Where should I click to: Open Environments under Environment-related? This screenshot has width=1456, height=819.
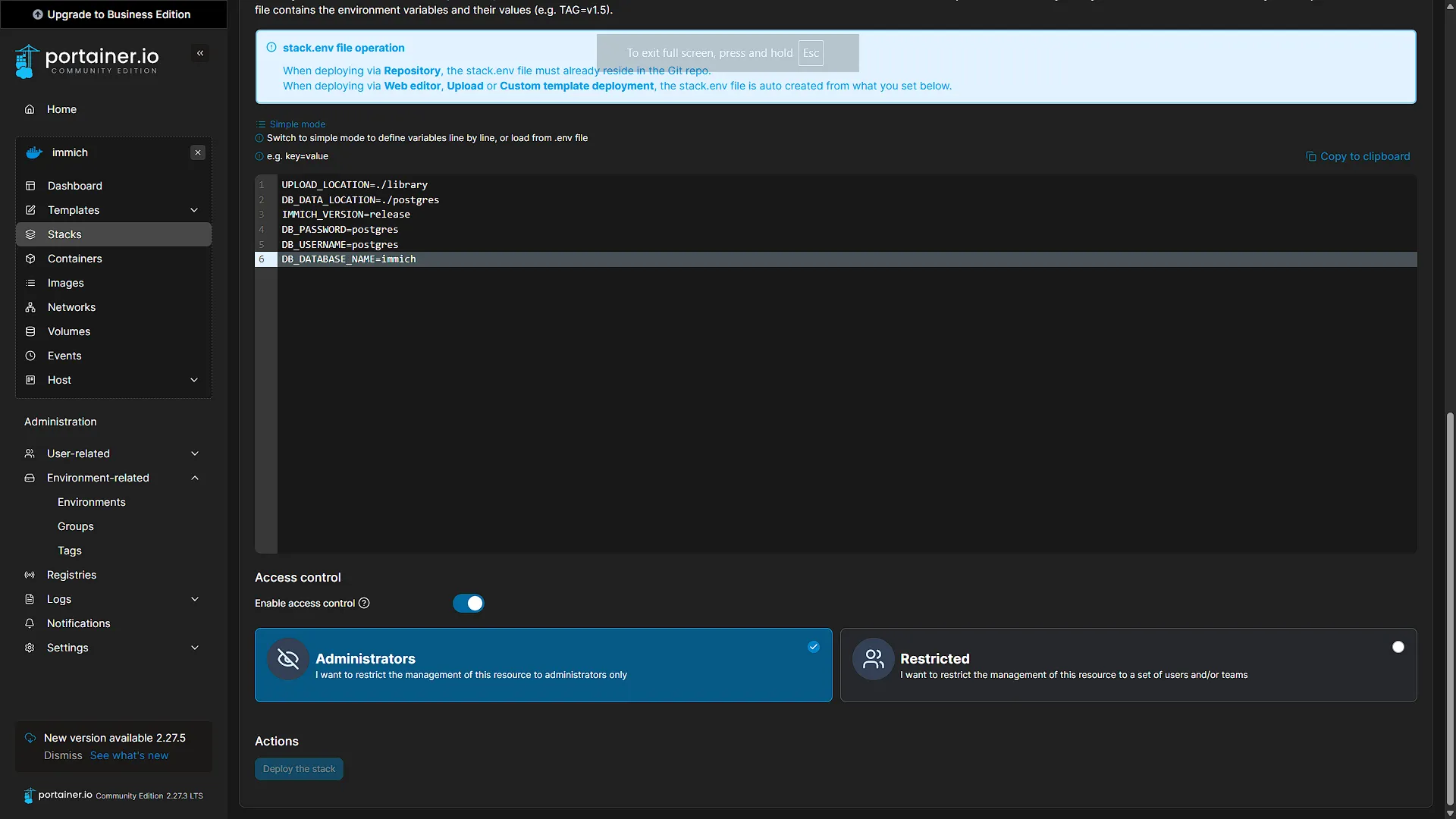(x=92, y=502)
